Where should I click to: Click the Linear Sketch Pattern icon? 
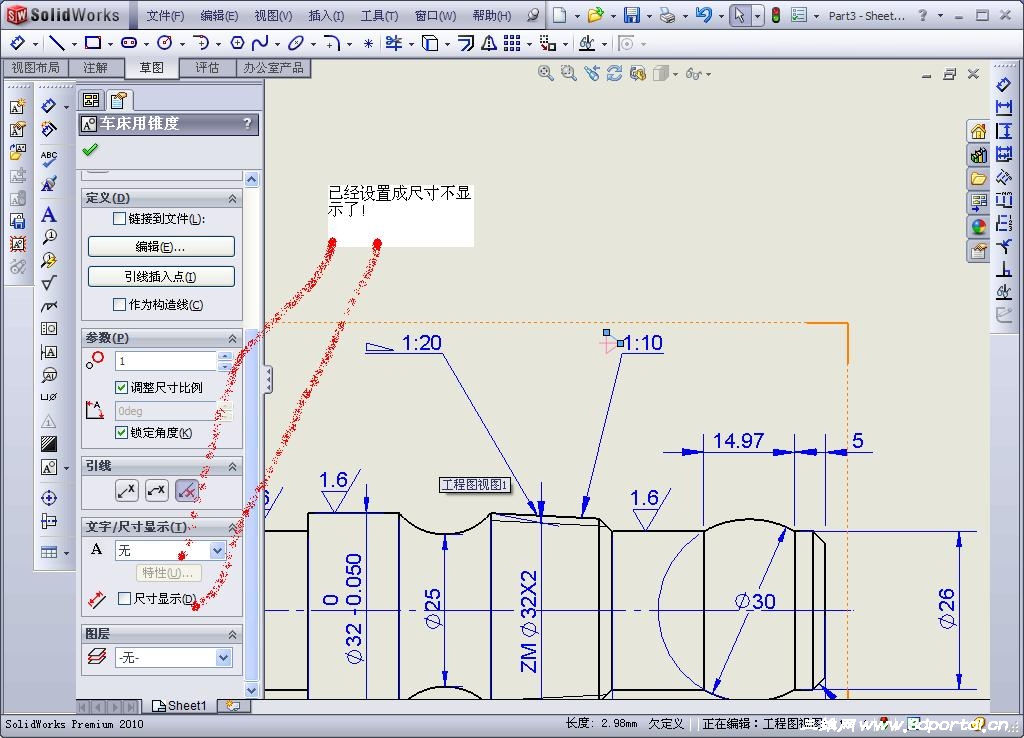pyautogui.click(x=512, y=43)
